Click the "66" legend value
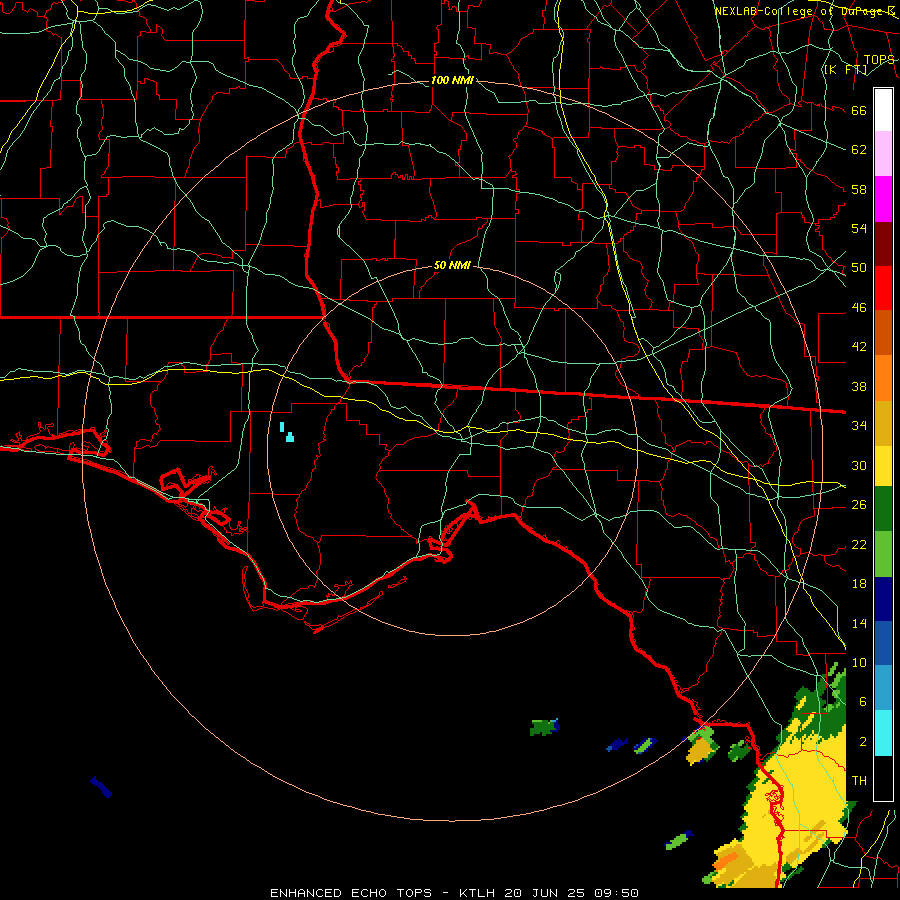 coord(859,111)
